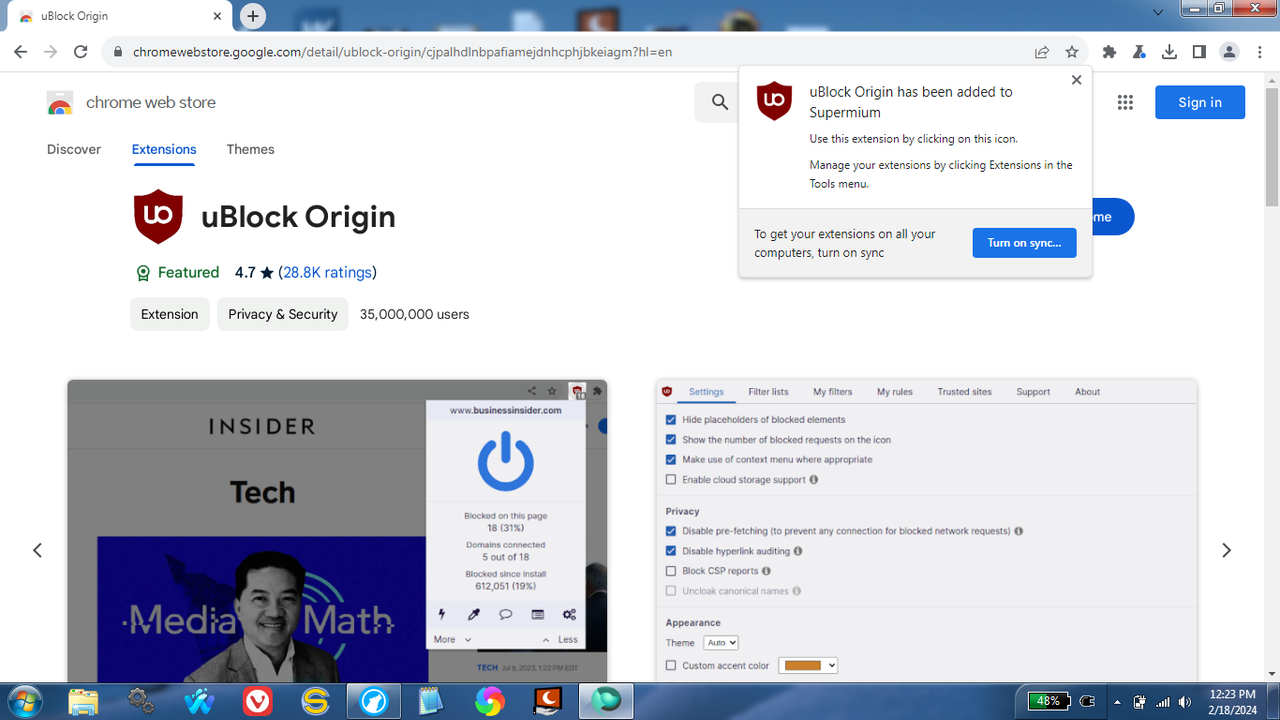Open the uBlock dashboard gears icon
The width and height of the screenshot is (1280, 720).
568,614
